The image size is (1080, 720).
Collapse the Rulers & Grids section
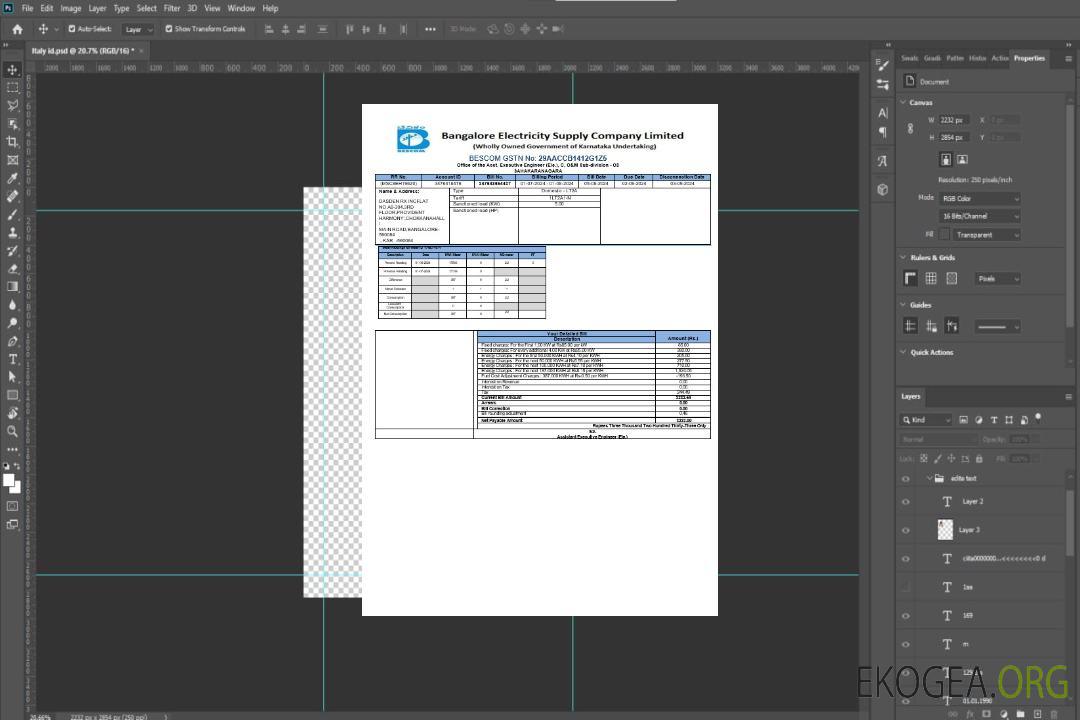tap(903, 257)
